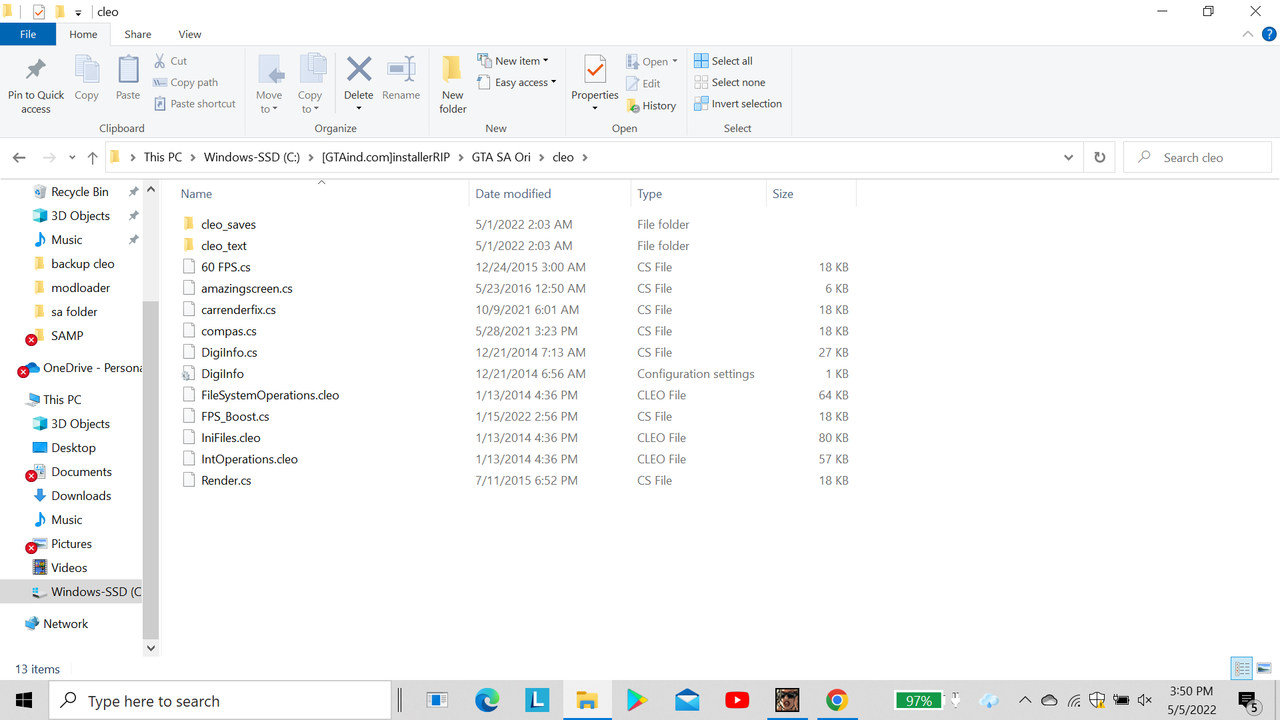Click Invert selection in ribbon
This screenshot has height=720, width=1280.
click(739, 104)
